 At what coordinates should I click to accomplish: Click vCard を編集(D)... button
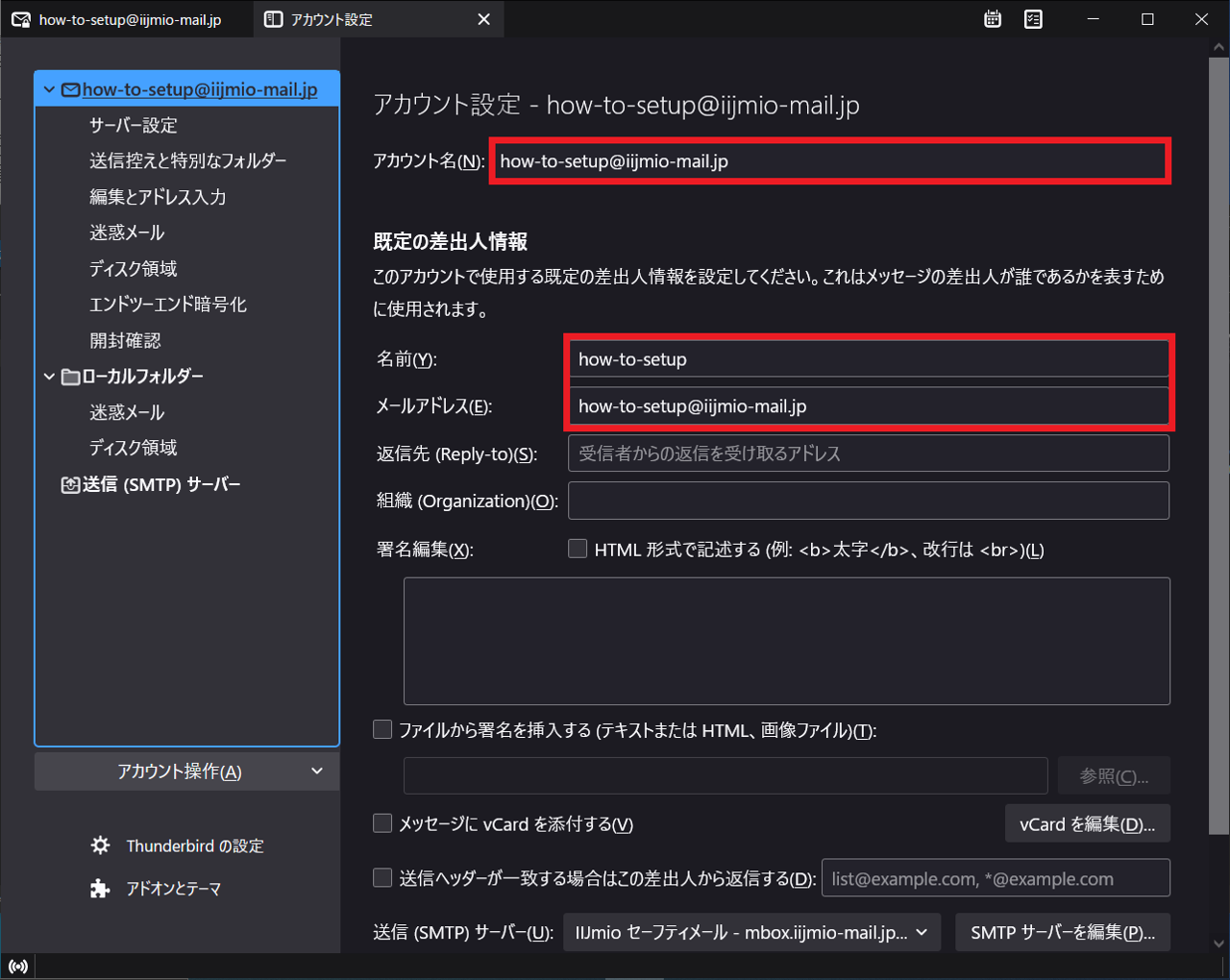tap(1088, 824)
